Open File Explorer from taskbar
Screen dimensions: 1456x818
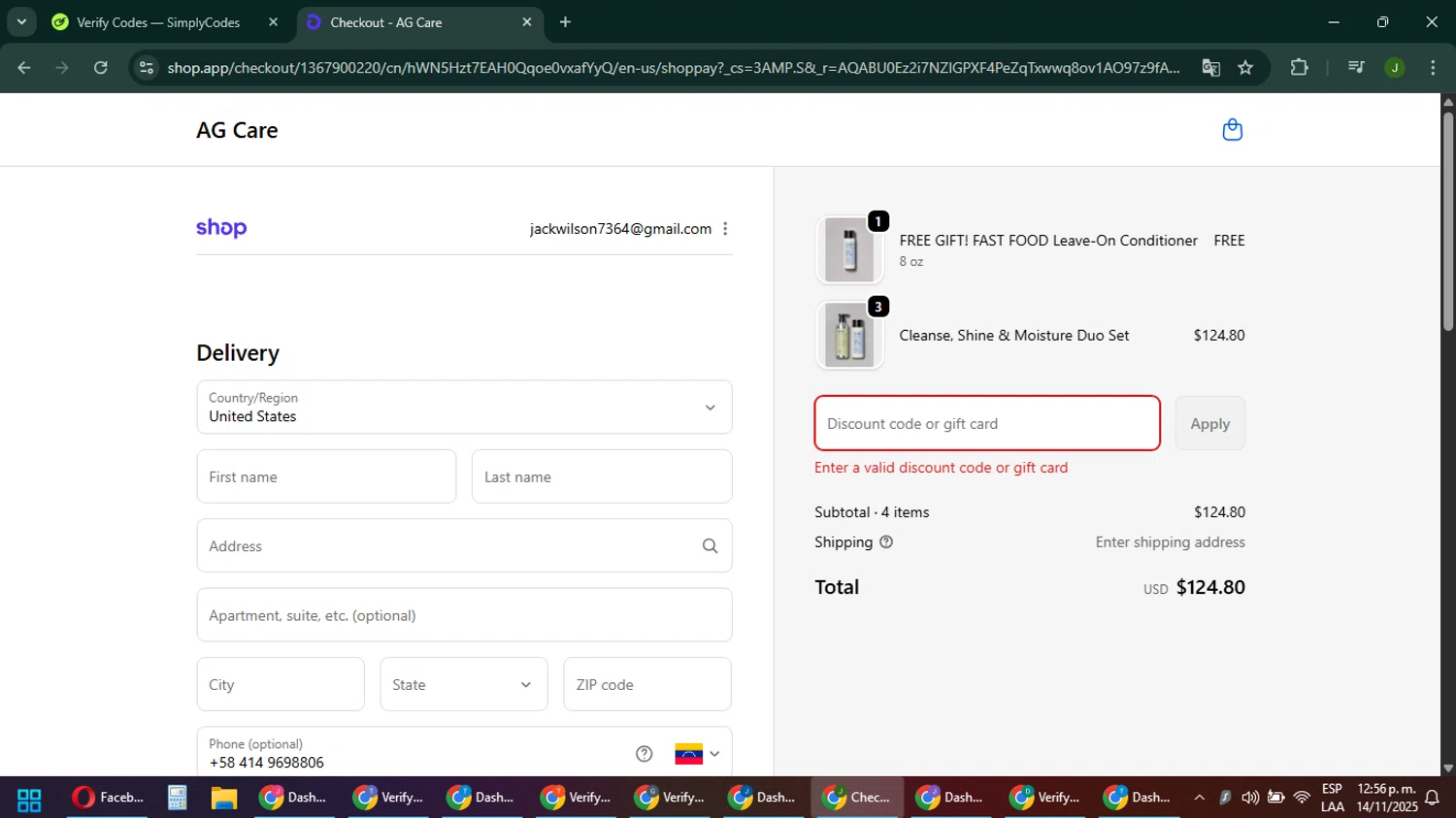[224, 798]
